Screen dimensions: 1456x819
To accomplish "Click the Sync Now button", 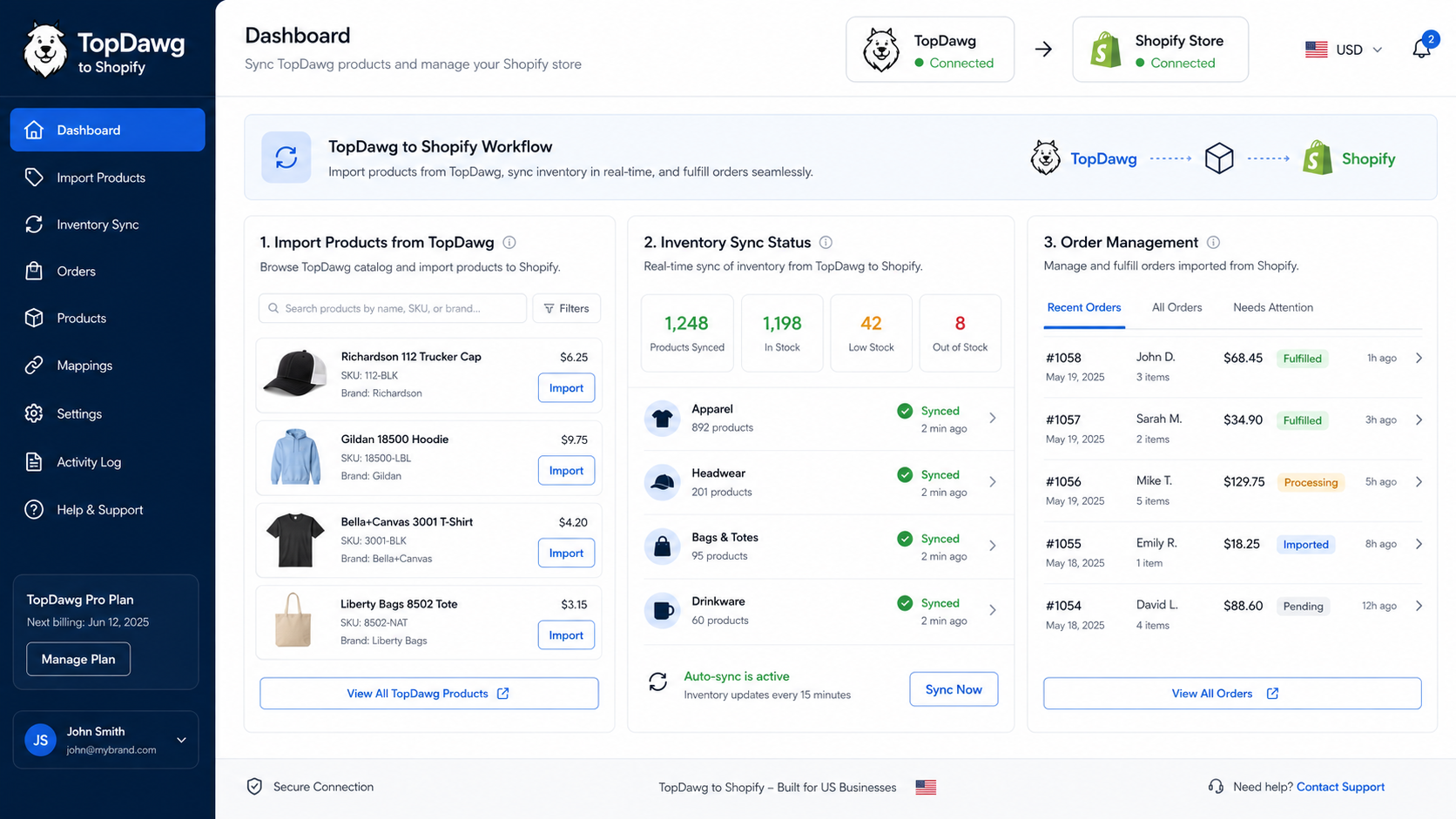I will (x=954, y=689).
